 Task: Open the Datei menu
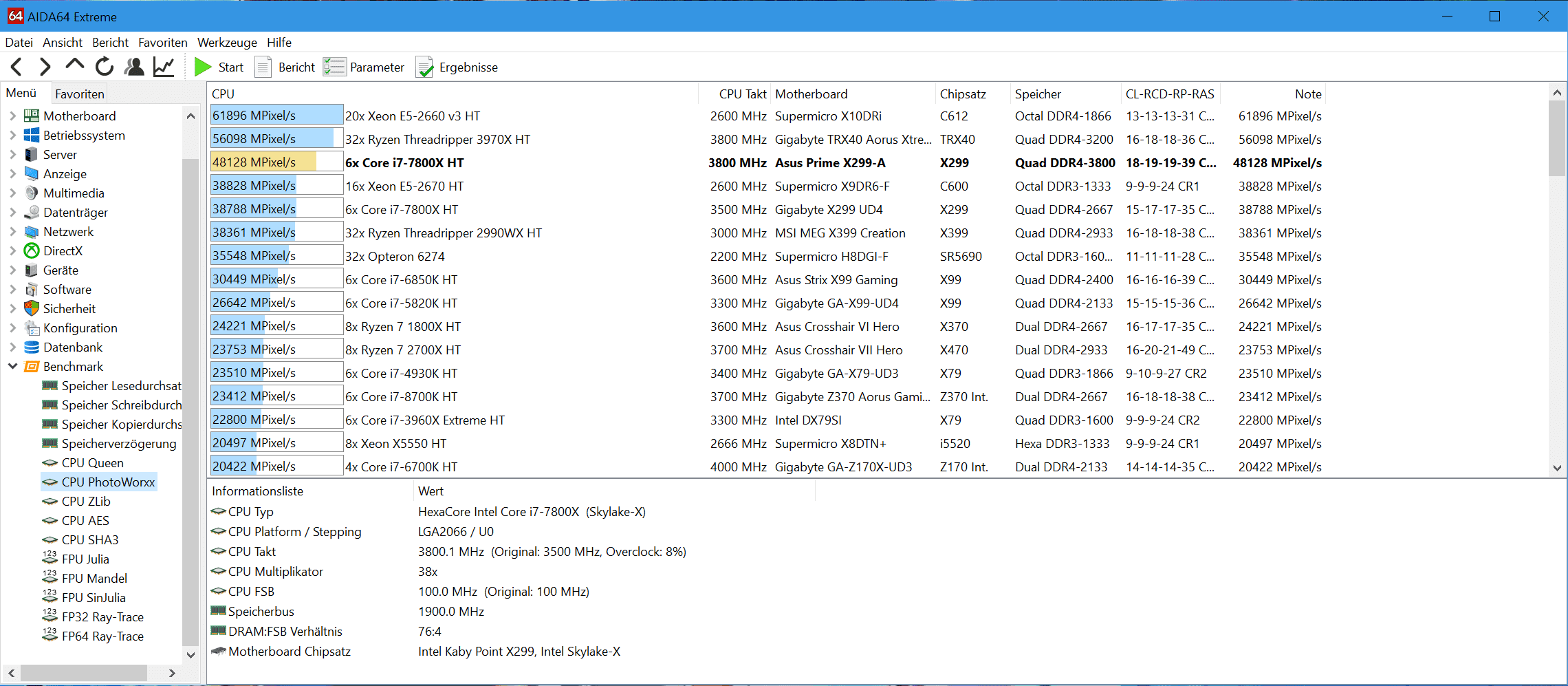click(19, 42)
